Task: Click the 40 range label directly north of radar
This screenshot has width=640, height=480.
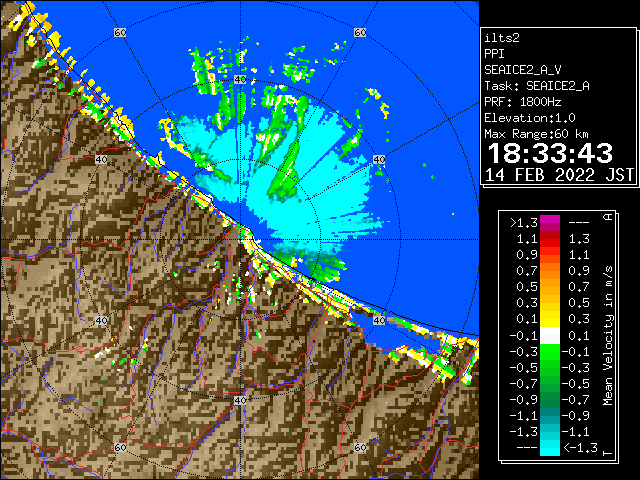Action: pyautogui.click(x=240, y=80)
